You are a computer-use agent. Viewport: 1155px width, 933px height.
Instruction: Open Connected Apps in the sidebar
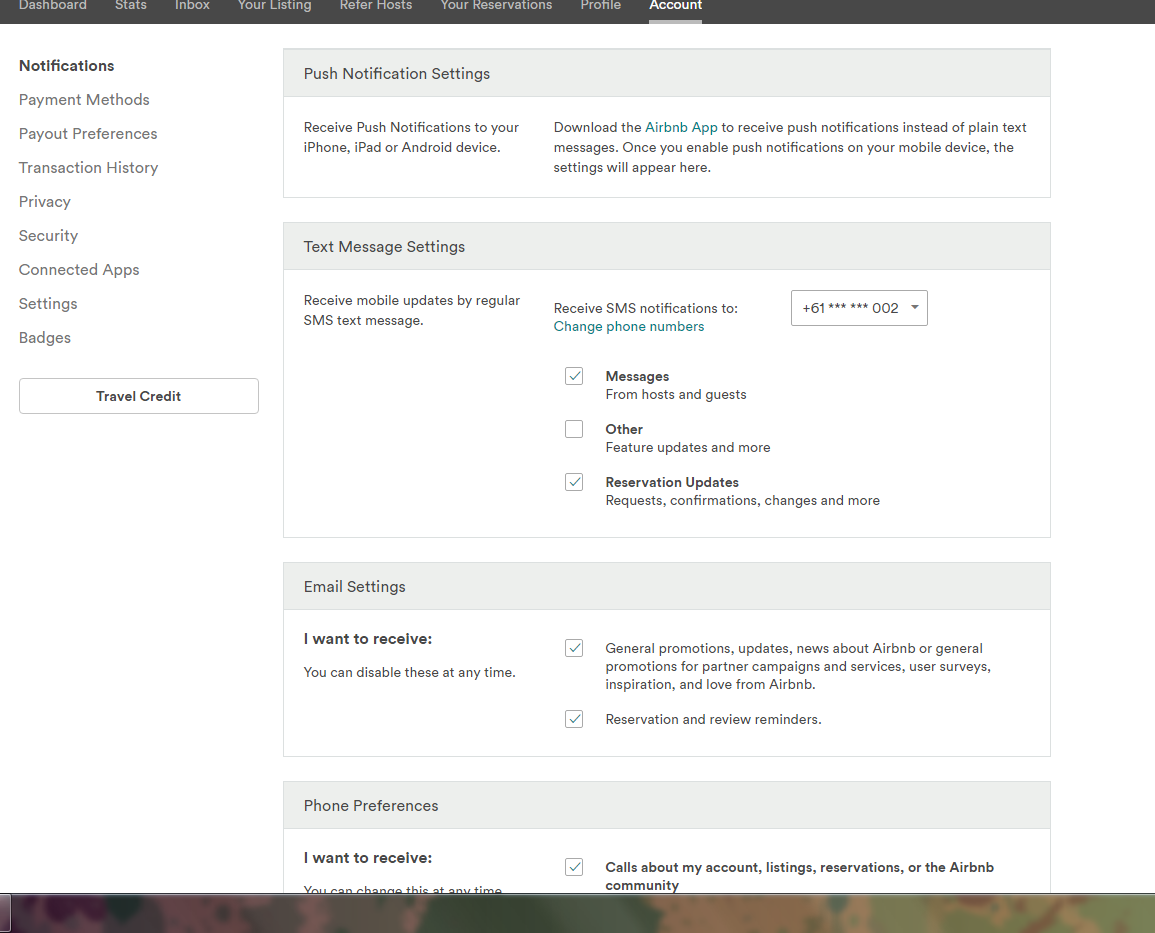tap(79, 270)
